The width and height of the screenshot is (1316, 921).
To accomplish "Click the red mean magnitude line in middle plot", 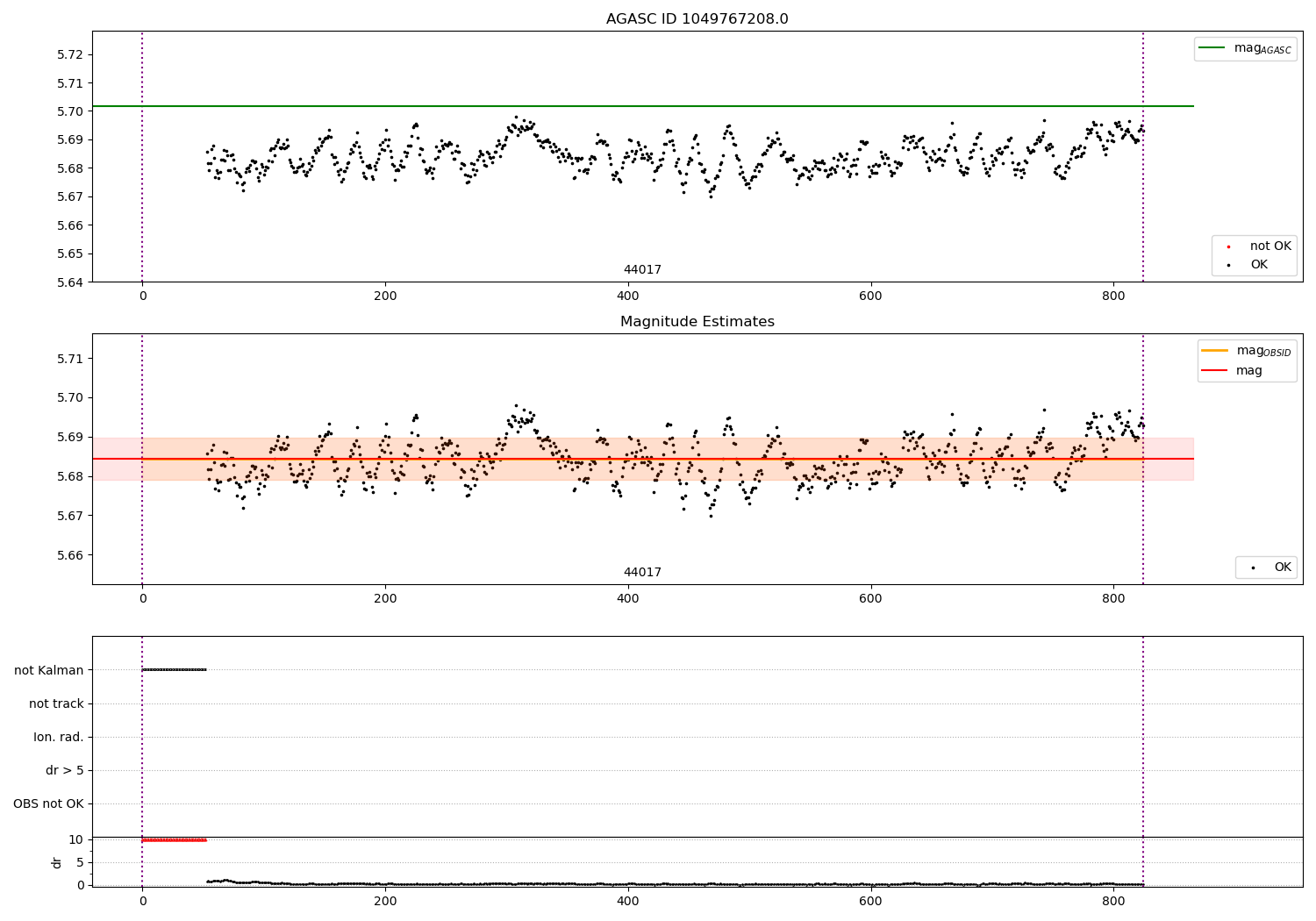I will click(642, 459).
